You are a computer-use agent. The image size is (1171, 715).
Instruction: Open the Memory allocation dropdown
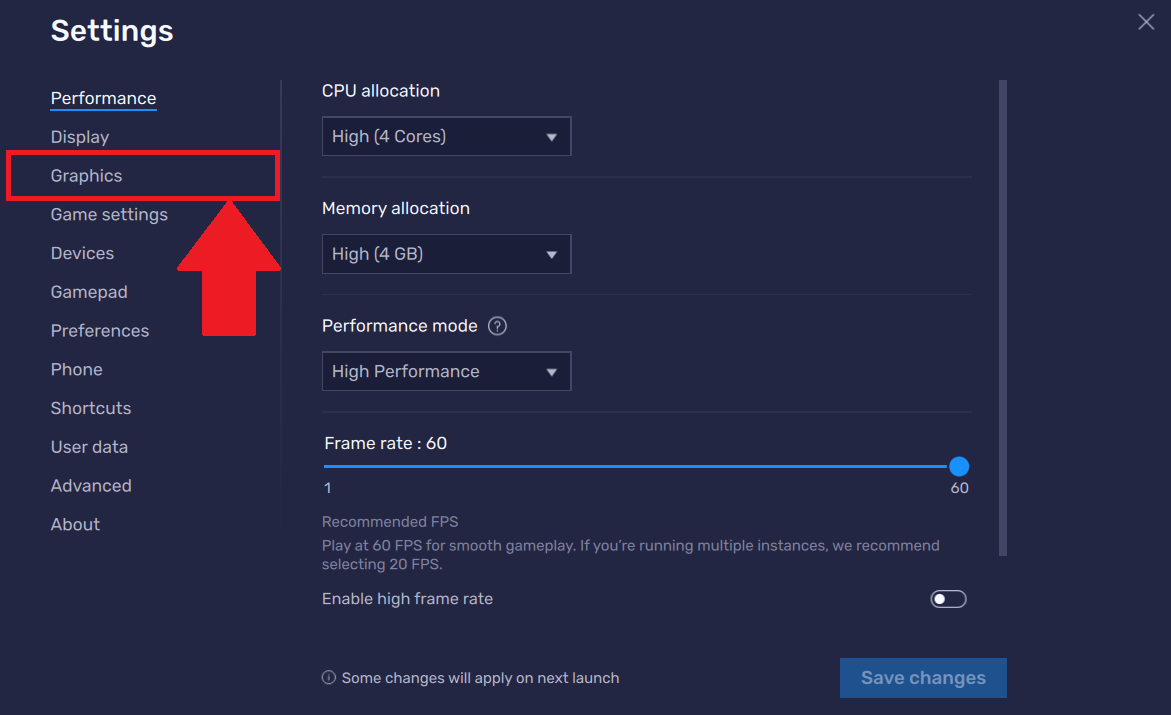(446, 254)
